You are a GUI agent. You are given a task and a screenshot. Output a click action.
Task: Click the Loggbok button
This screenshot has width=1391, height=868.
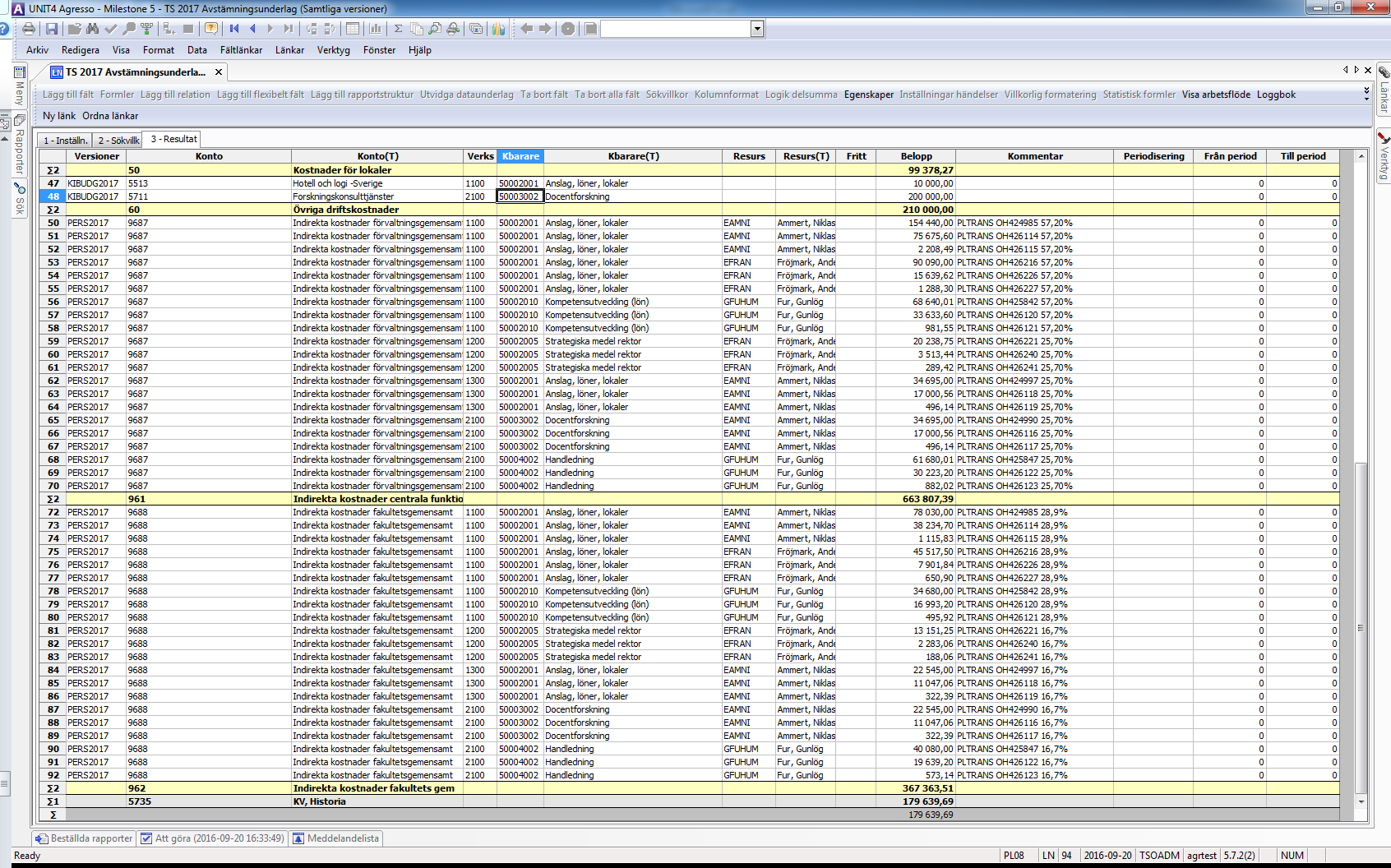point(1276,95)
